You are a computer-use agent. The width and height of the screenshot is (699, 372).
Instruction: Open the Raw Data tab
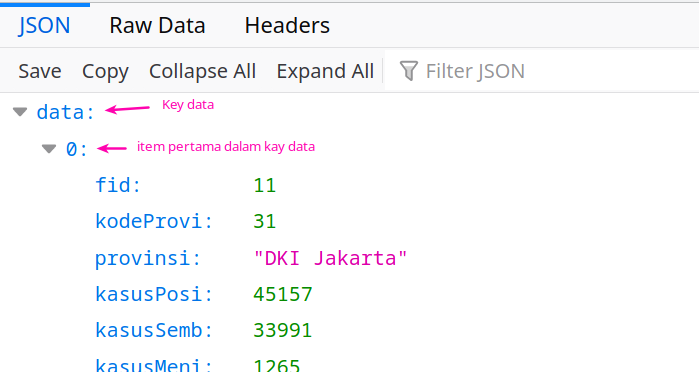pyautogui.click(x=157, y=25)
